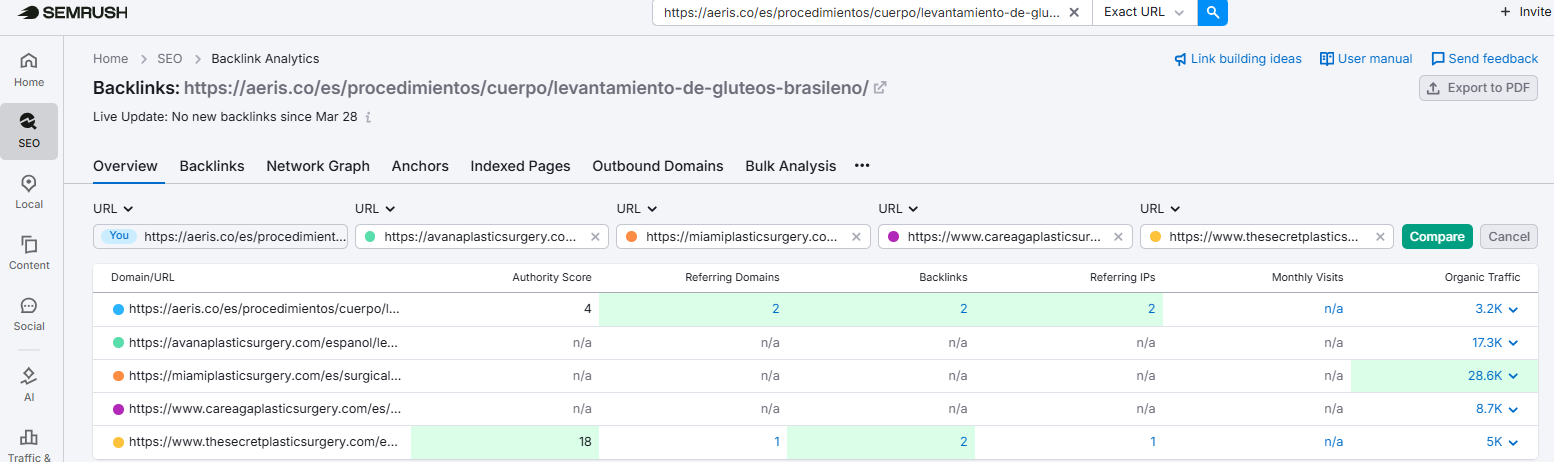This screenshot has width=1554, height=462.
Task: Open the external link icon beside the backlinks URL
Action: tap(880, 88)
